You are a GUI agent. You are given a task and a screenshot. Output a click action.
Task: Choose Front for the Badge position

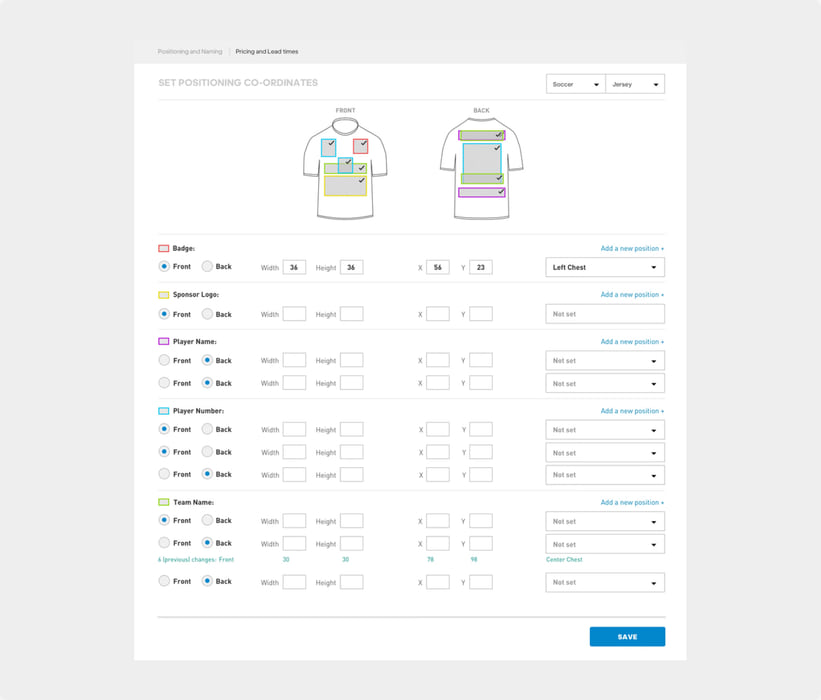click(x=164, y=266)
